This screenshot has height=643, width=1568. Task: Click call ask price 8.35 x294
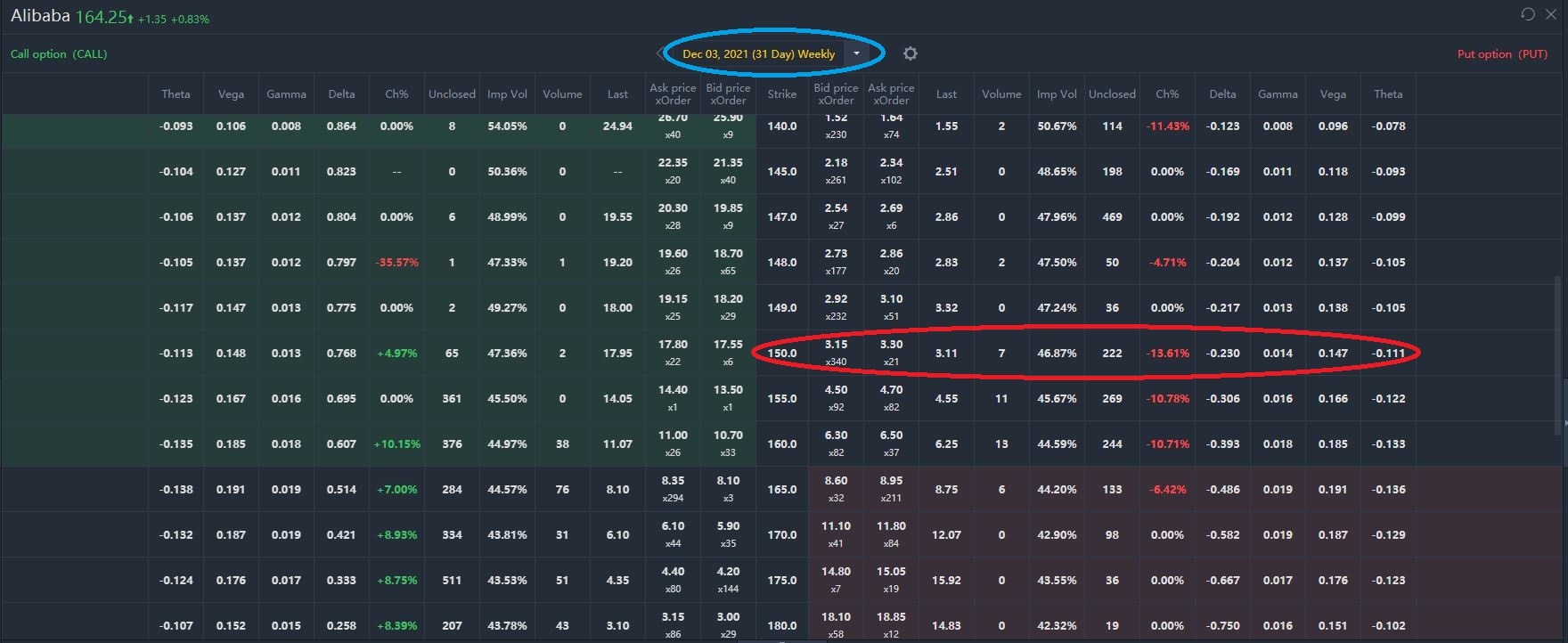pyautogui.click(x=673, y=489)
